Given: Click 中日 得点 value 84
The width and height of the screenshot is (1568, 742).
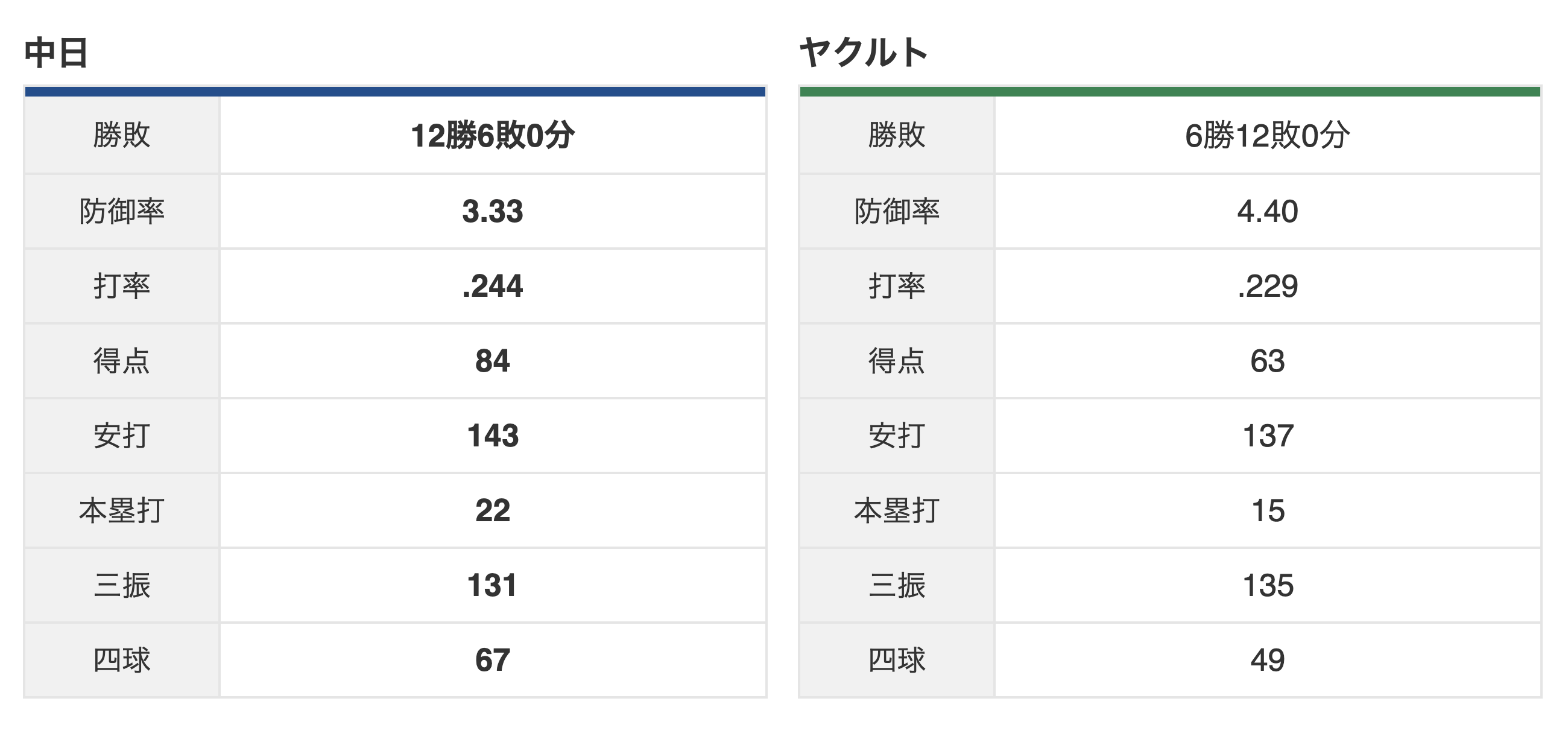Looking at the screenshot, I should tap(493, 361).
